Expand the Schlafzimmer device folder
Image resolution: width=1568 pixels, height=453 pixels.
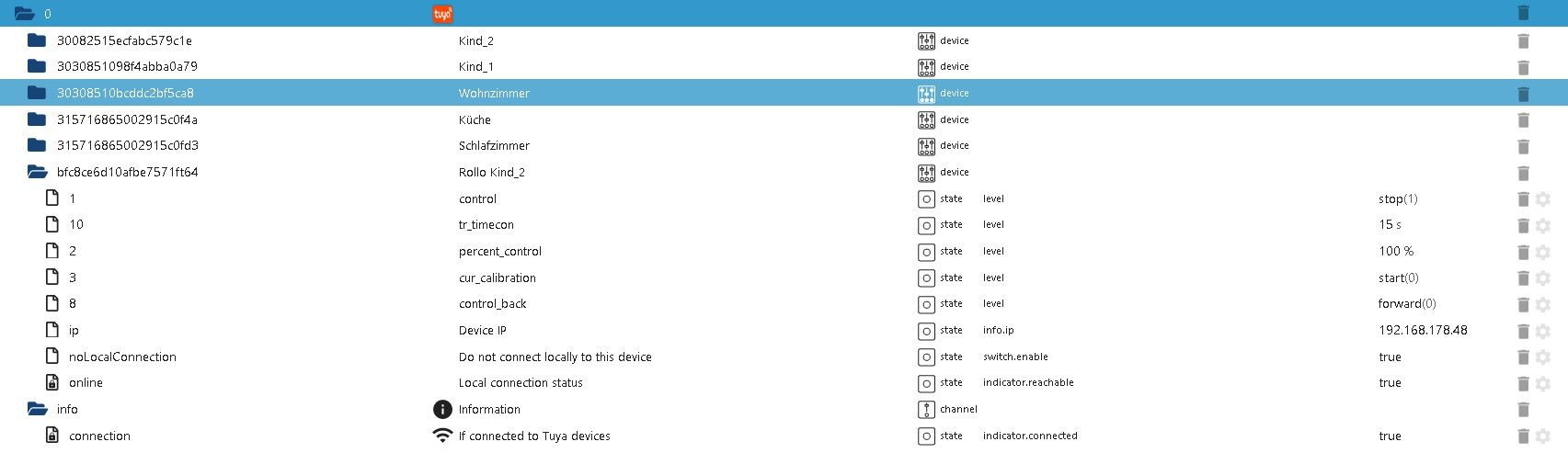click(x=37, y=146)
